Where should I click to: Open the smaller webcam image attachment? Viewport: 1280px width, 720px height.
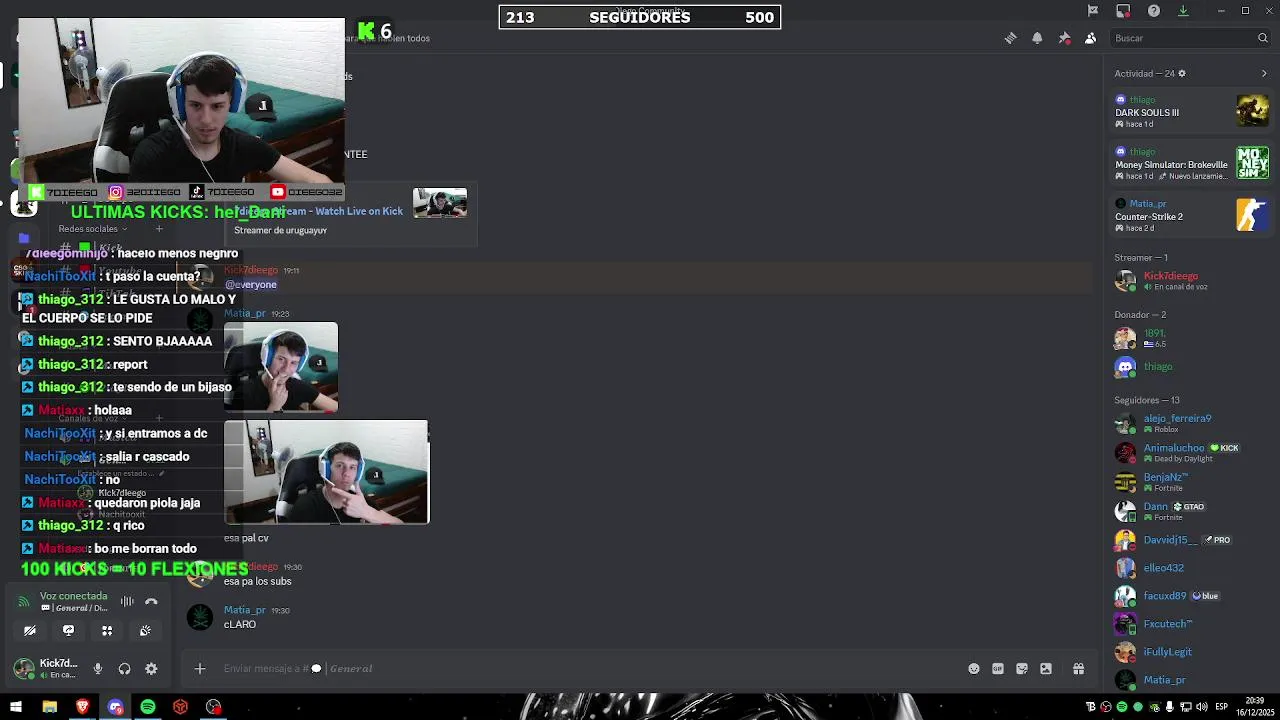click(x=281, y=366)
